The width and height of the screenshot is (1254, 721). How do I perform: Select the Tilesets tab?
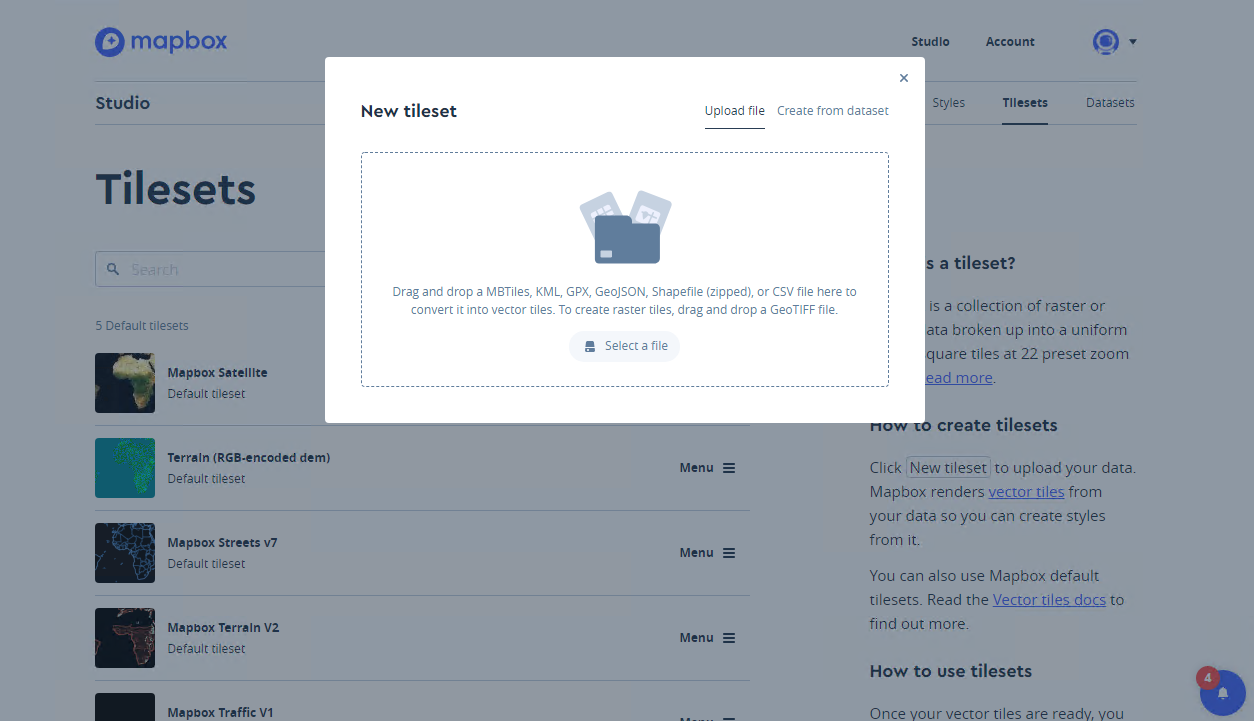(1025, 103)
